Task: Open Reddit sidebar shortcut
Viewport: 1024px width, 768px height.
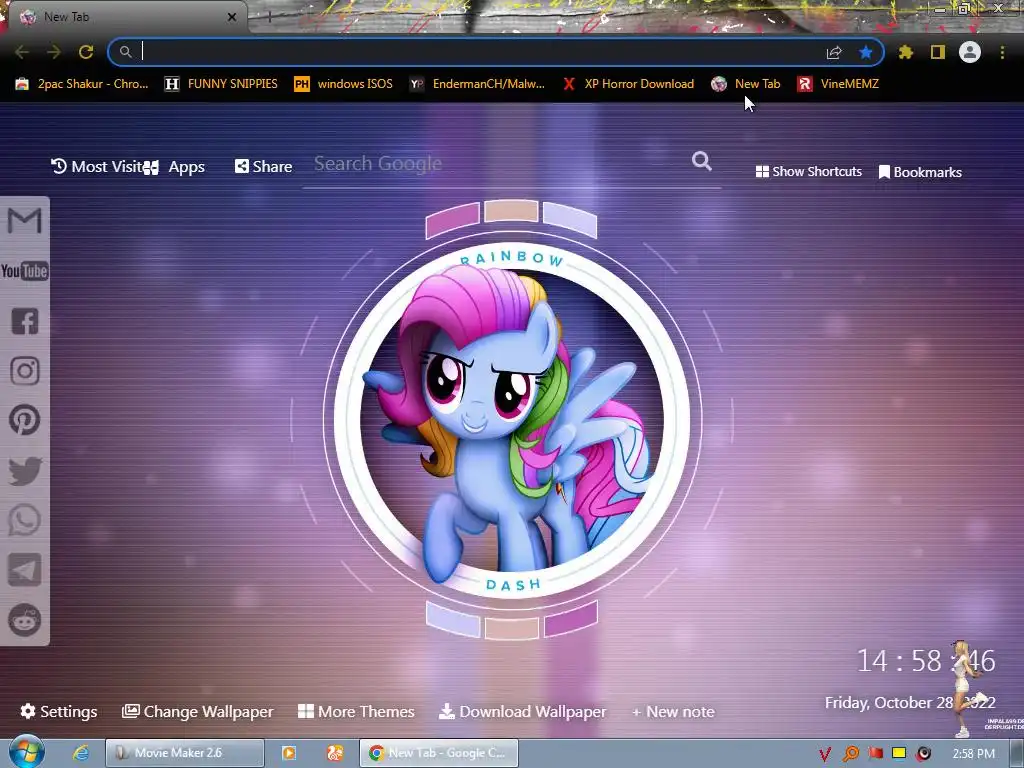Action: tap(25, 620)
